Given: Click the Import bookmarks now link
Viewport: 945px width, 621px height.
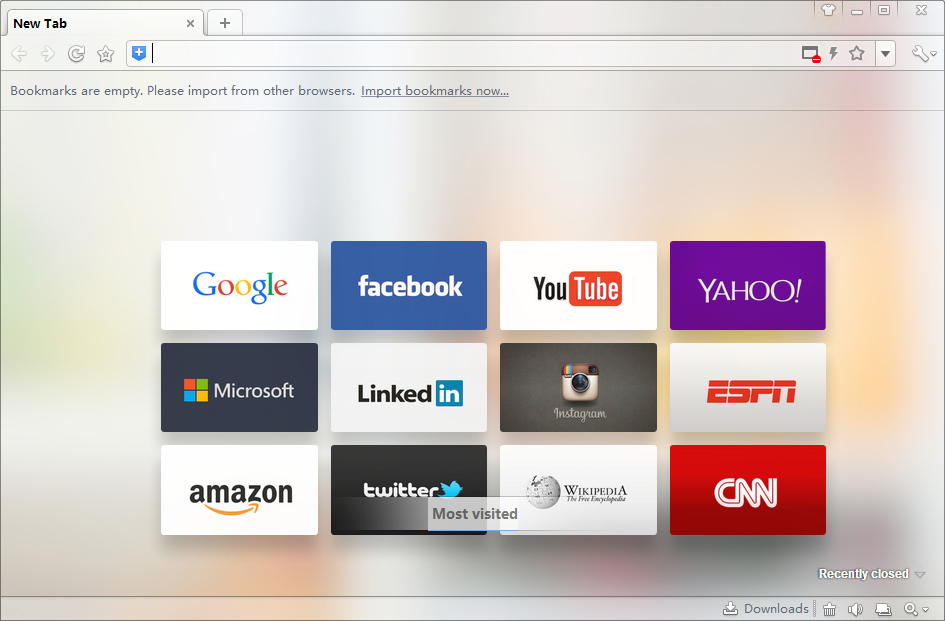Looking at the screenshot, I should pyautogui.click(x=435, y=91).
